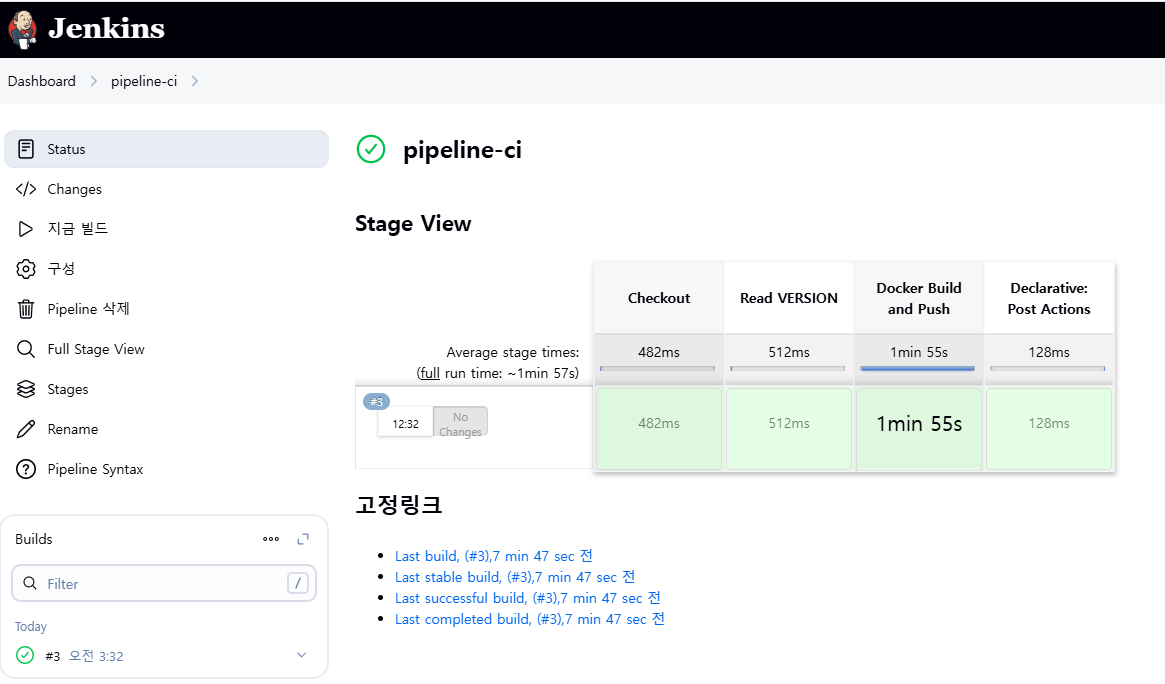Click the #3 build badge in Stage View
Screen dimensions: 1165x684
click(x=377, y=402)
